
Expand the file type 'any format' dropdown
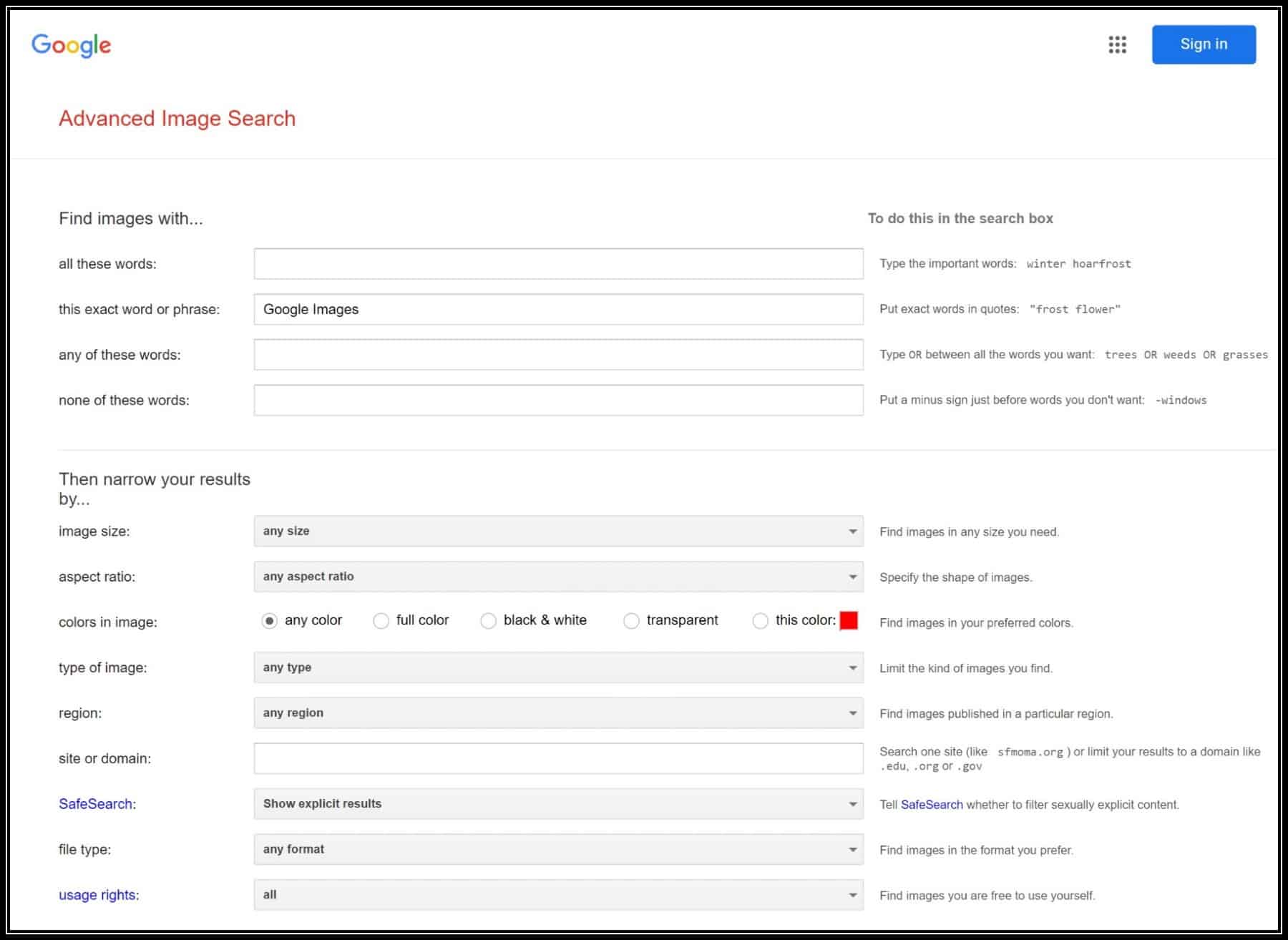[x=558, y=849]
